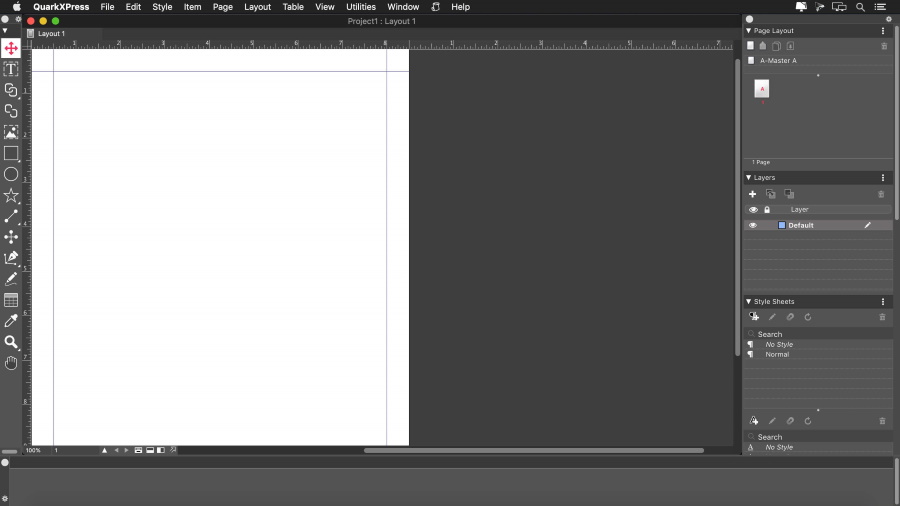Select the Line tool
This screenshot has height=506, width=900.
[11, 216]
